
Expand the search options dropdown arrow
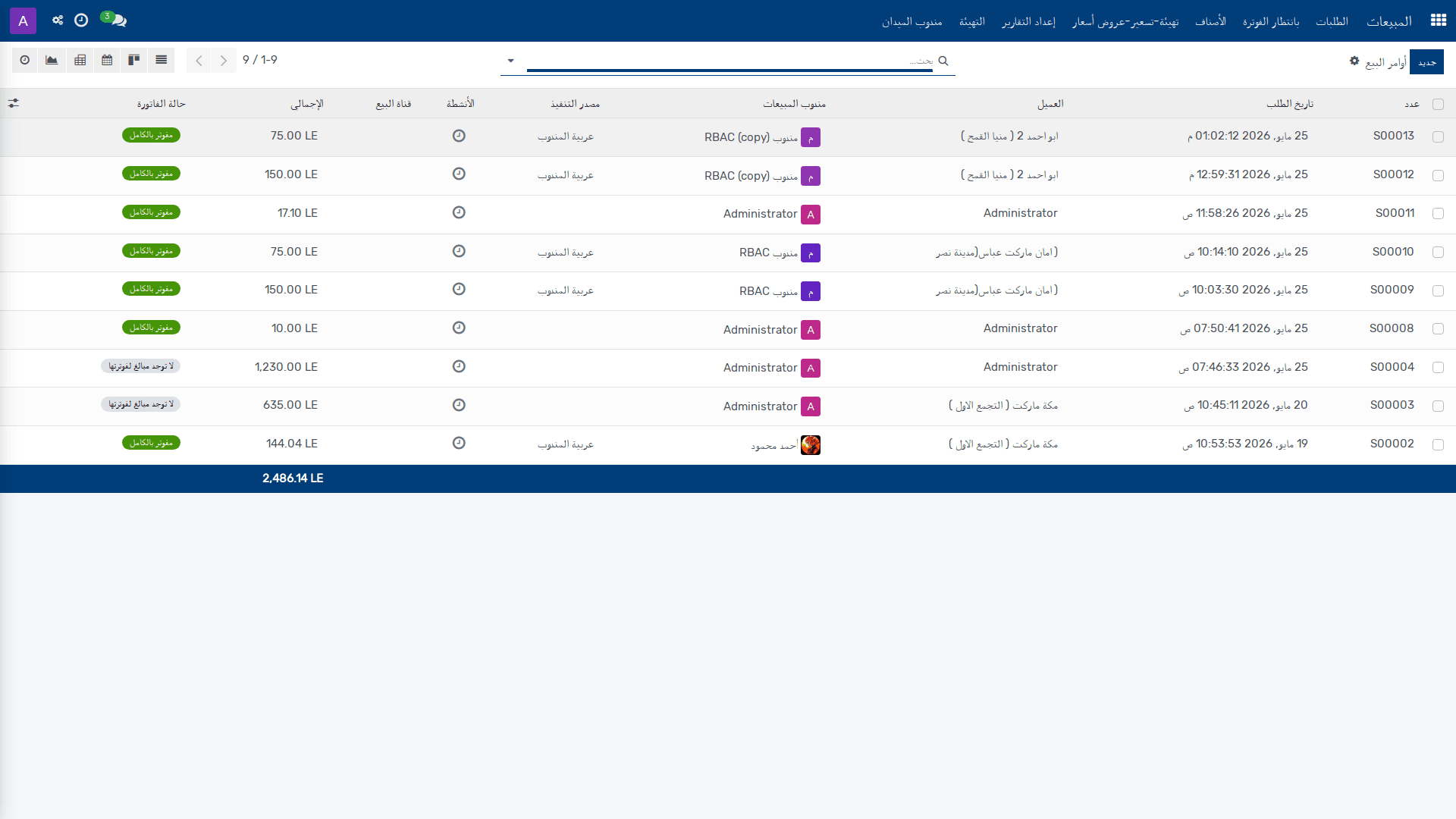(511, 61)
